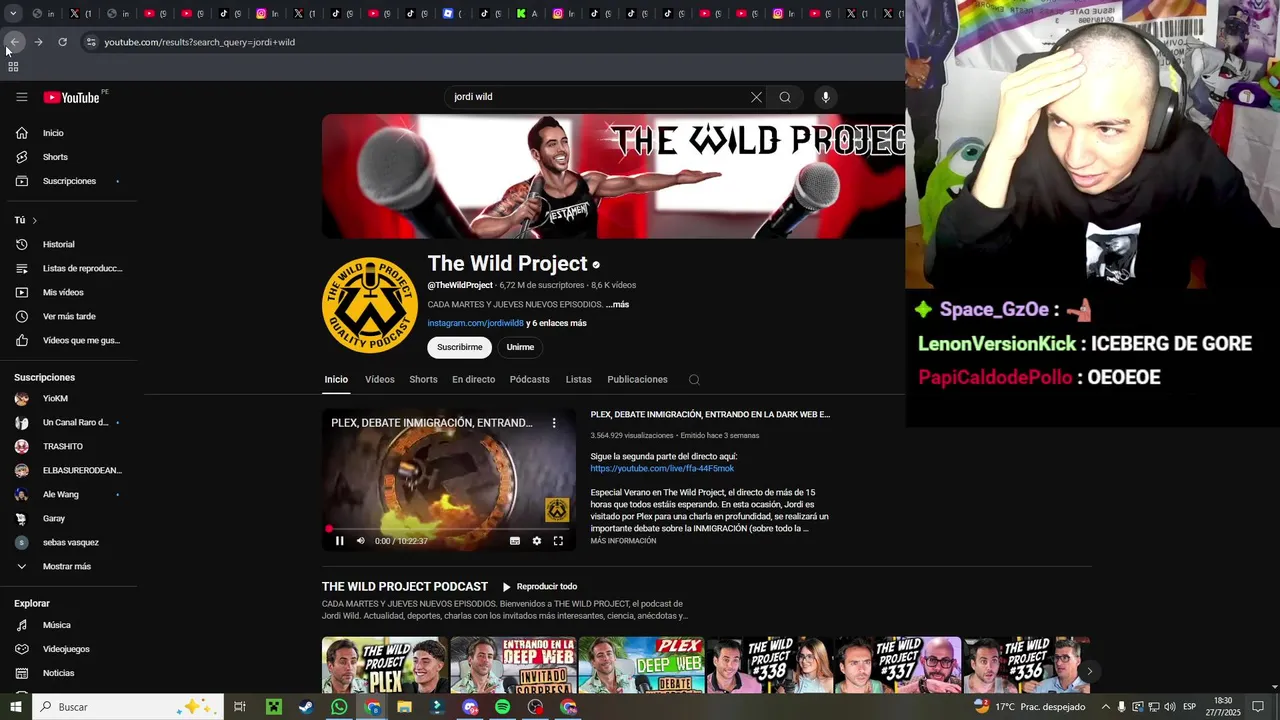1280x720 pixels.
Task: Open Wild Project #338 episode thumbnail
Action: click(x=769, y=665)
